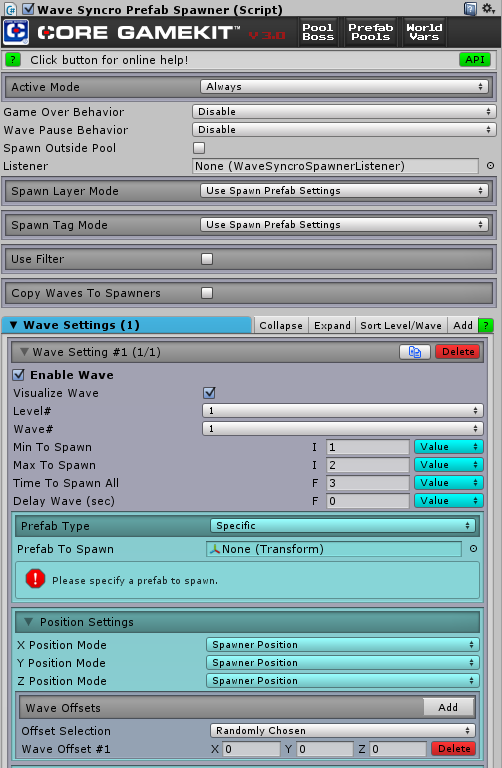The width and height of the screenshot is (502, 768).
Task: Click 'Click button for online help!' text
Action: (x=109, y=60)
